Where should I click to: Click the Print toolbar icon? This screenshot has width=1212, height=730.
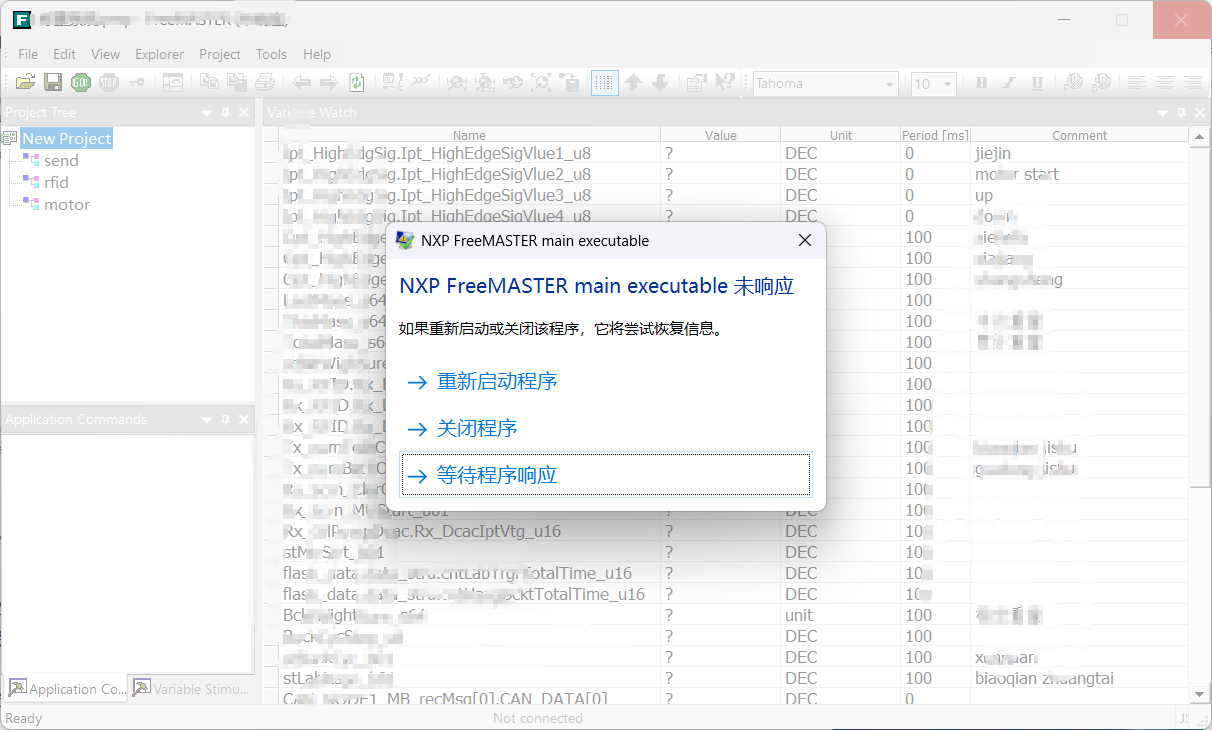(x=264, y=83)
